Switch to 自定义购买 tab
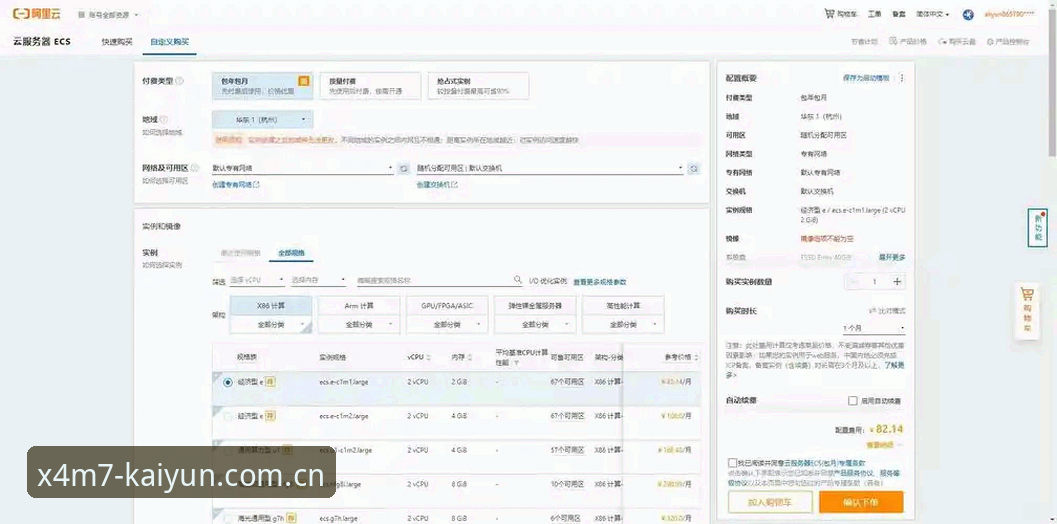This screenshot has width=1057, height=524. [x=170, y=42]
